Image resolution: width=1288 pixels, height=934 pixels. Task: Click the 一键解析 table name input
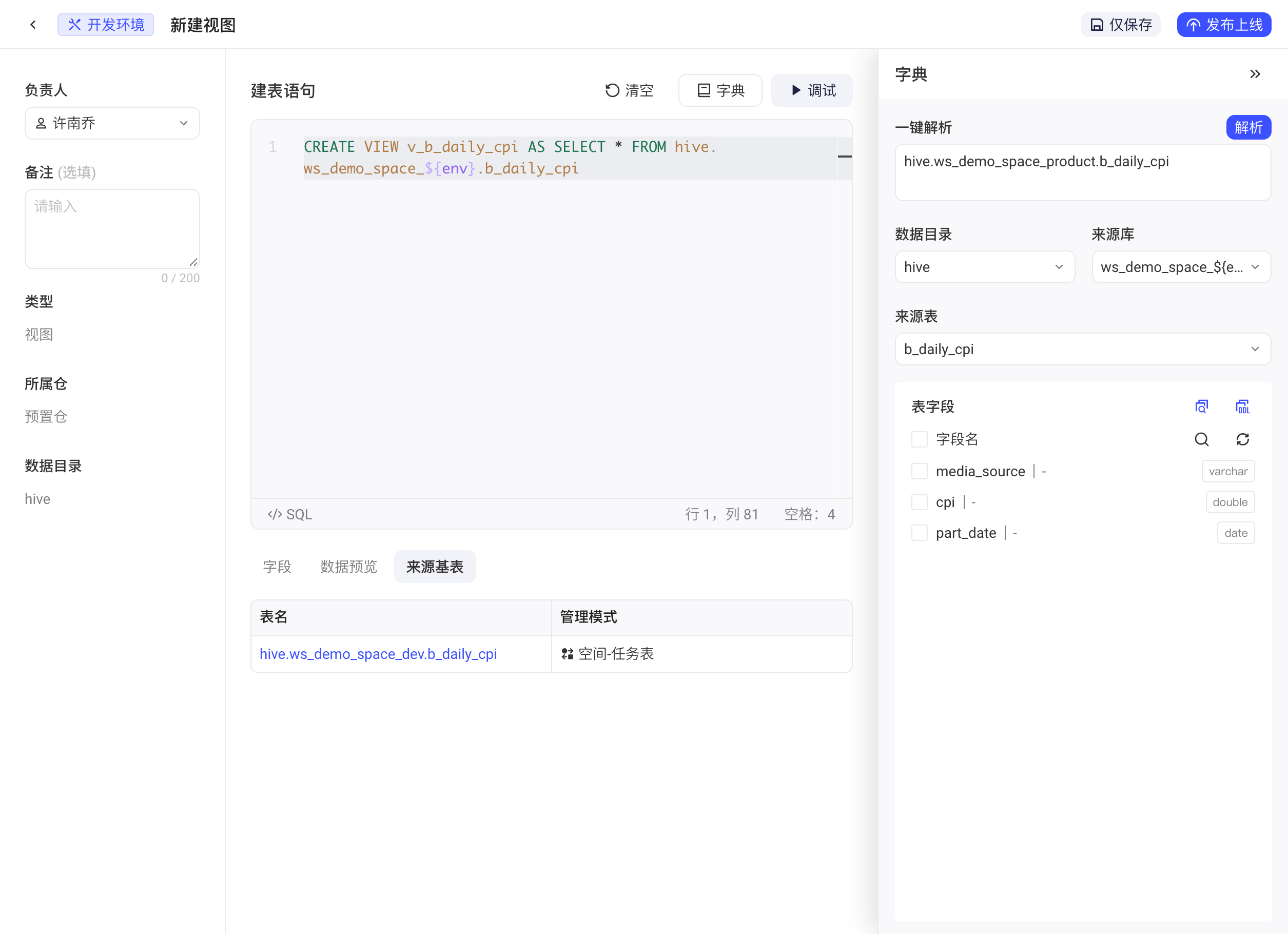pos(1082,172)
